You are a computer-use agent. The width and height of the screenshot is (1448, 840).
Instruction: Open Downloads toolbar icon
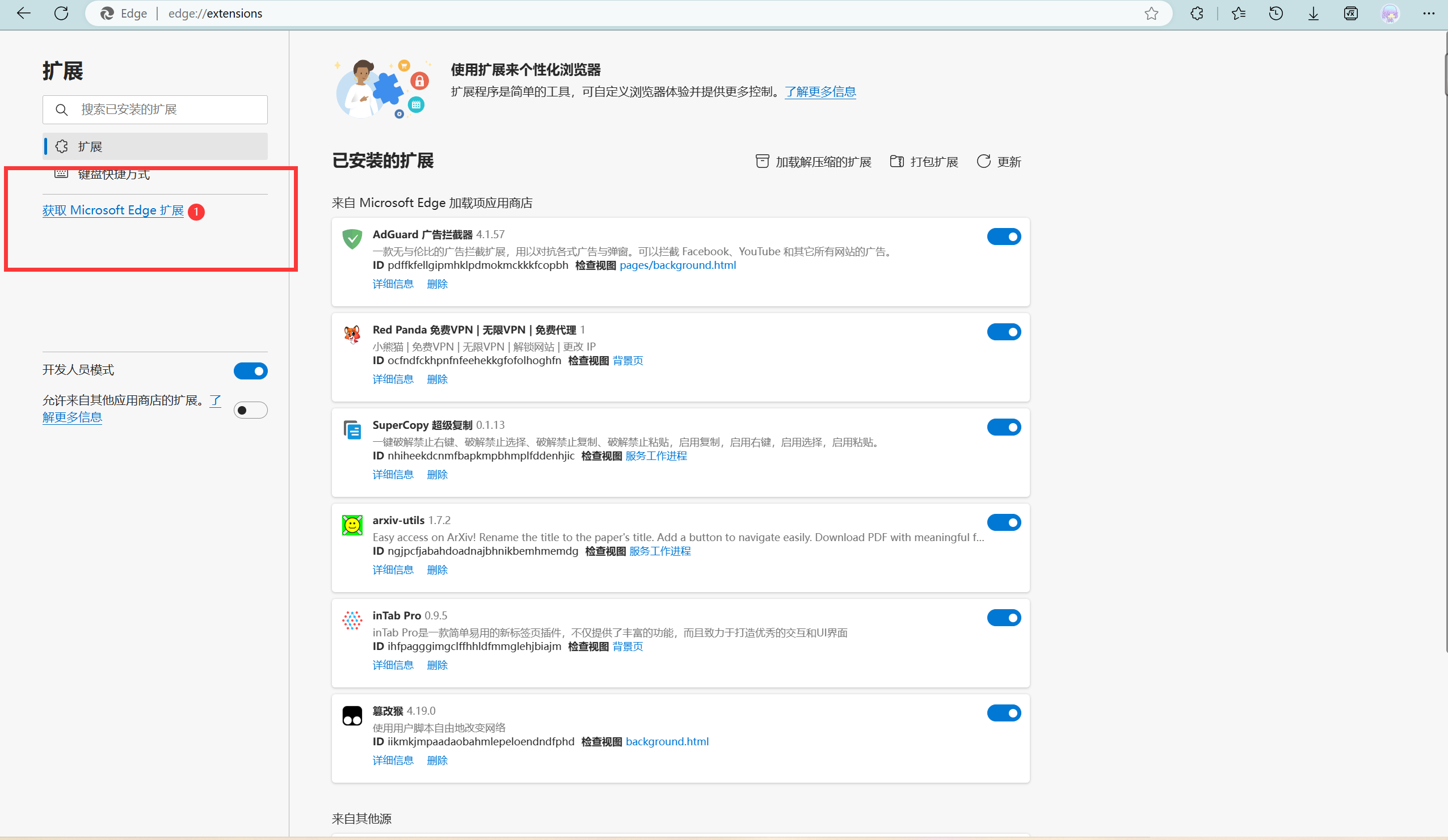pos(1313,13)
